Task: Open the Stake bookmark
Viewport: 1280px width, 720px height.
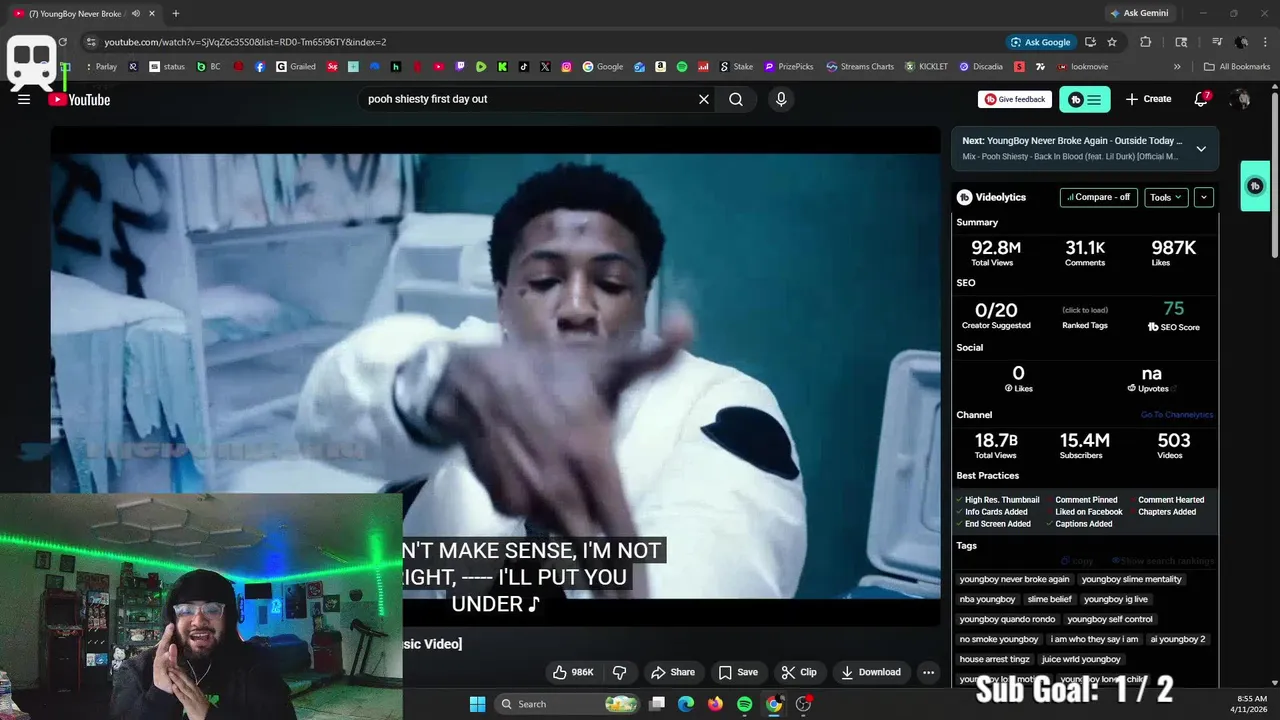Action: (x=736, y=67)
